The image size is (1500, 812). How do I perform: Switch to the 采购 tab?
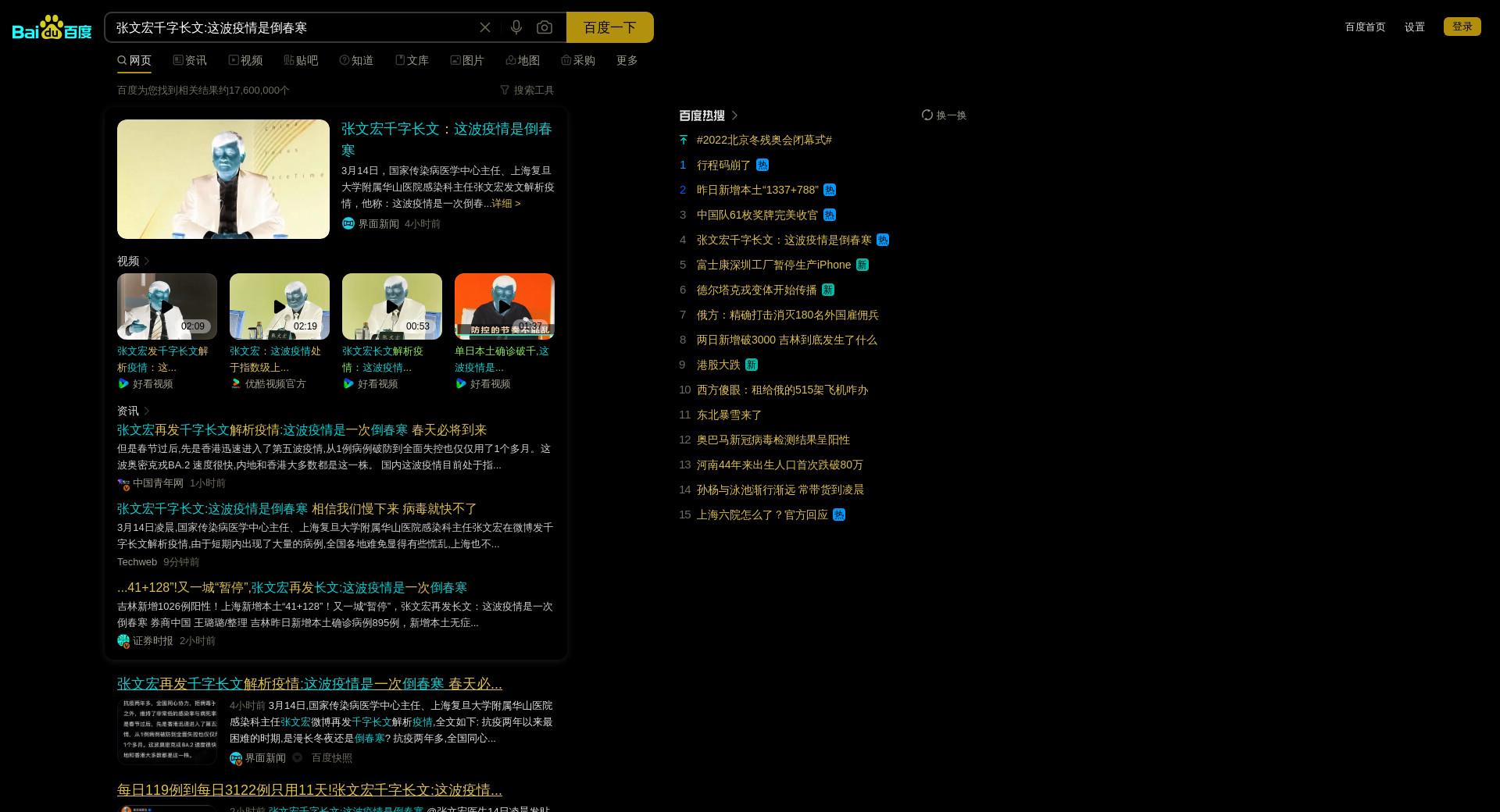(x=578, y=60)
